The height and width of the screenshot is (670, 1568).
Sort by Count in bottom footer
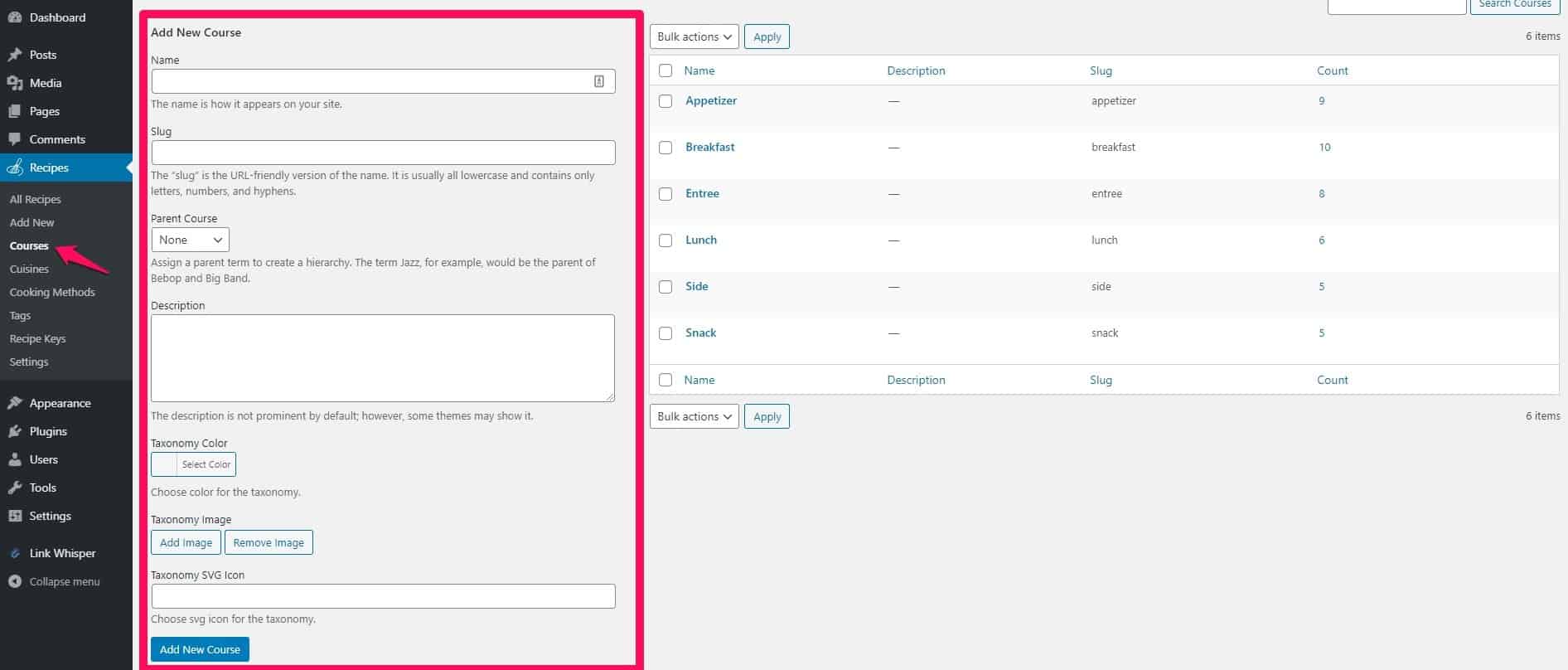click(x=1333, y=380)
